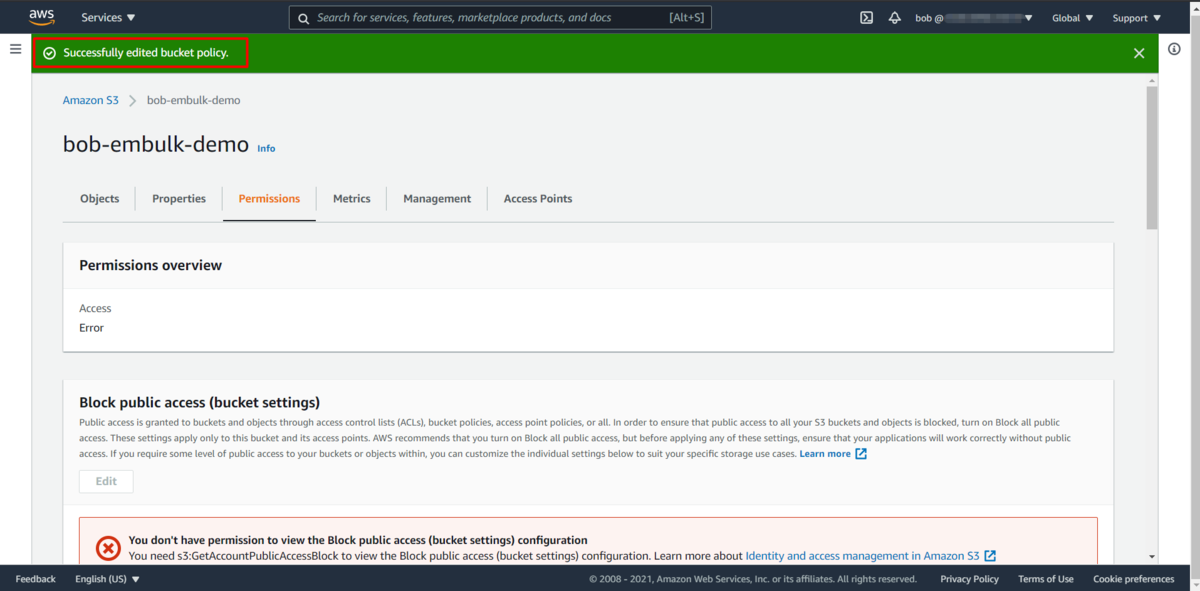The image size is (1200, 591).
Task: Open the Privacy Policy footer link
Action: click(969, 579)
